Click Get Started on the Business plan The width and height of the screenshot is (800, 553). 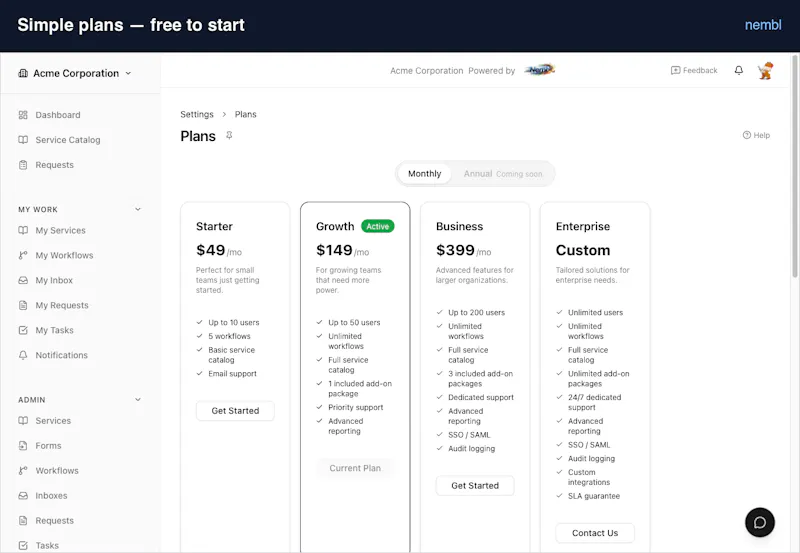click(x=475, y=486)
